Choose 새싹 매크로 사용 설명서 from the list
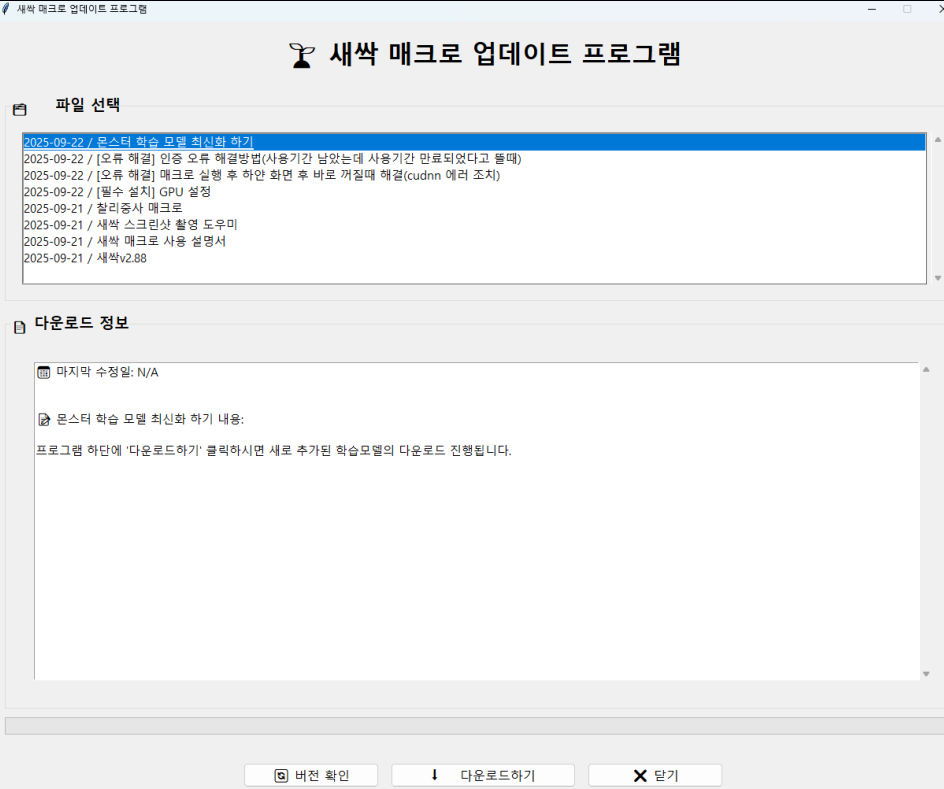 (124, 241)
